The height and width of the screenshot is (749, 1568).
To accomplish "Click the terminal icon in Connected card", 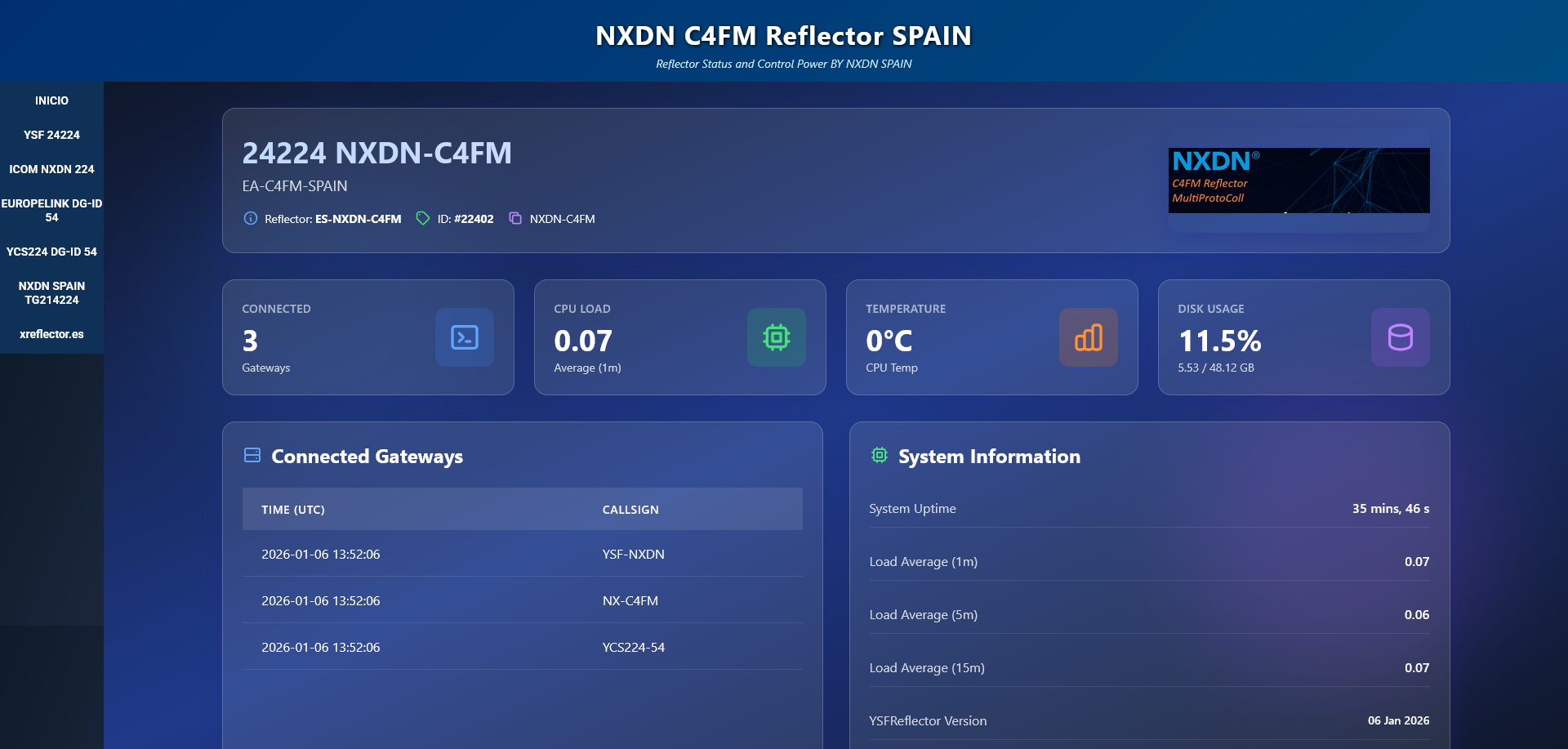I will [464, 337].
